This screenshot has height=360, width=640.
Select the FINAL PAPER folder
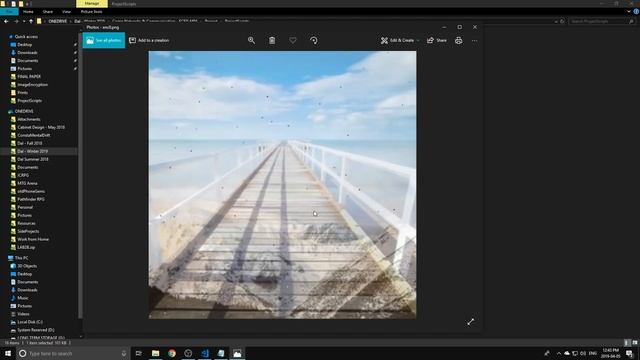click(x=29, y=76)
